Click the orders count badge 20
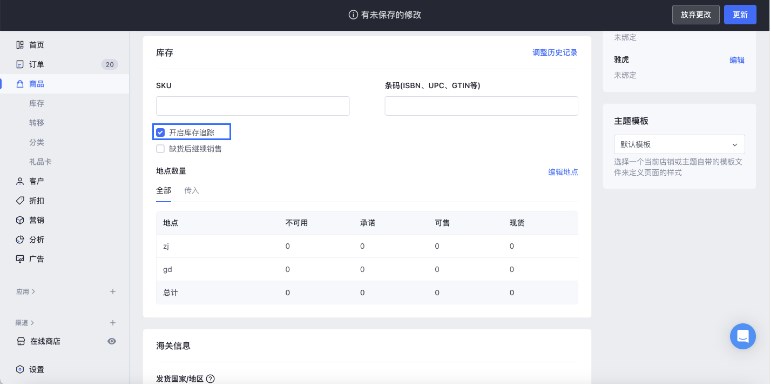The width and height of the screenshot is (771, 384). coord(110,64)
